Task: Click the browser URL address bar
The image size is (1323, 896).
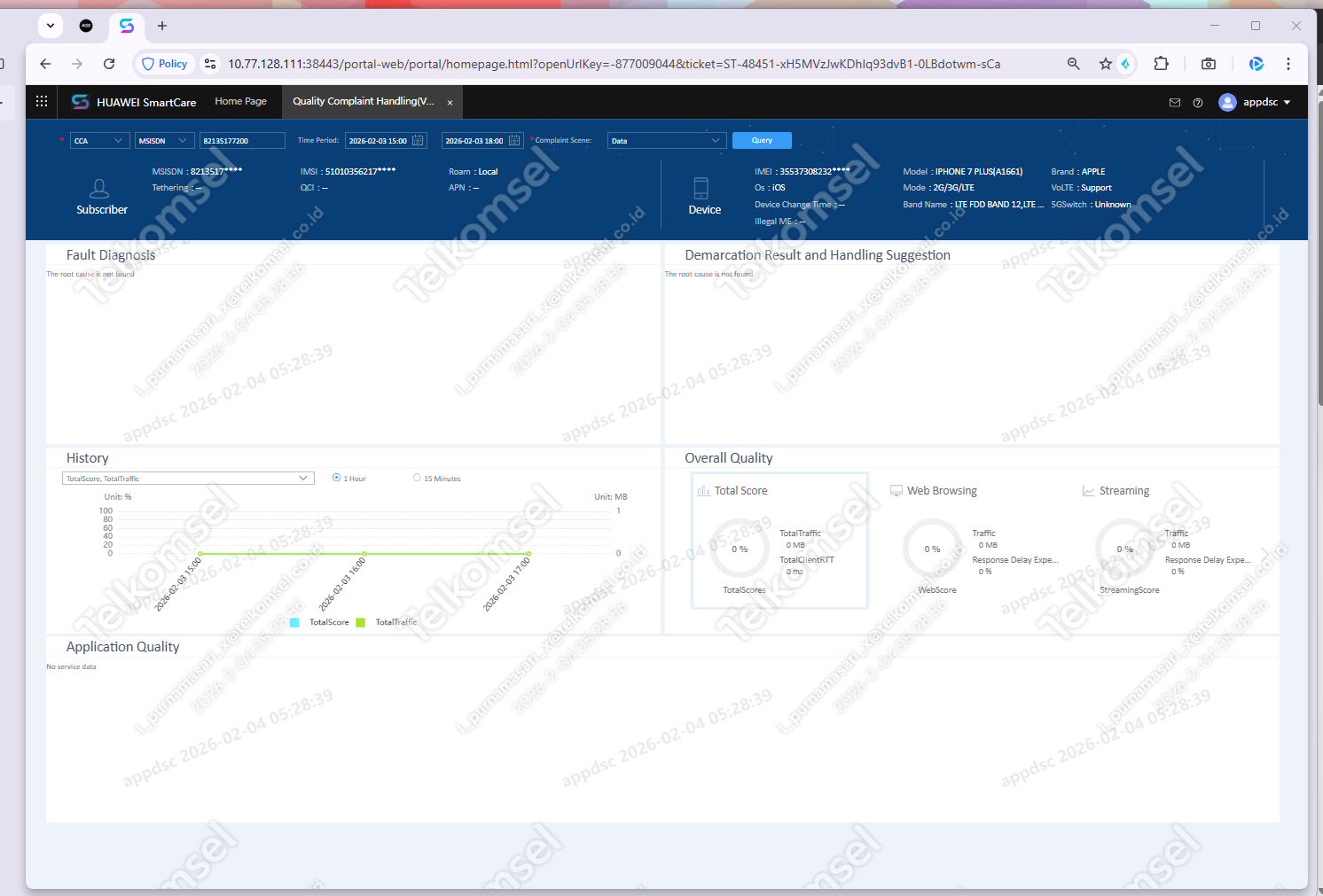Action: 614,64
